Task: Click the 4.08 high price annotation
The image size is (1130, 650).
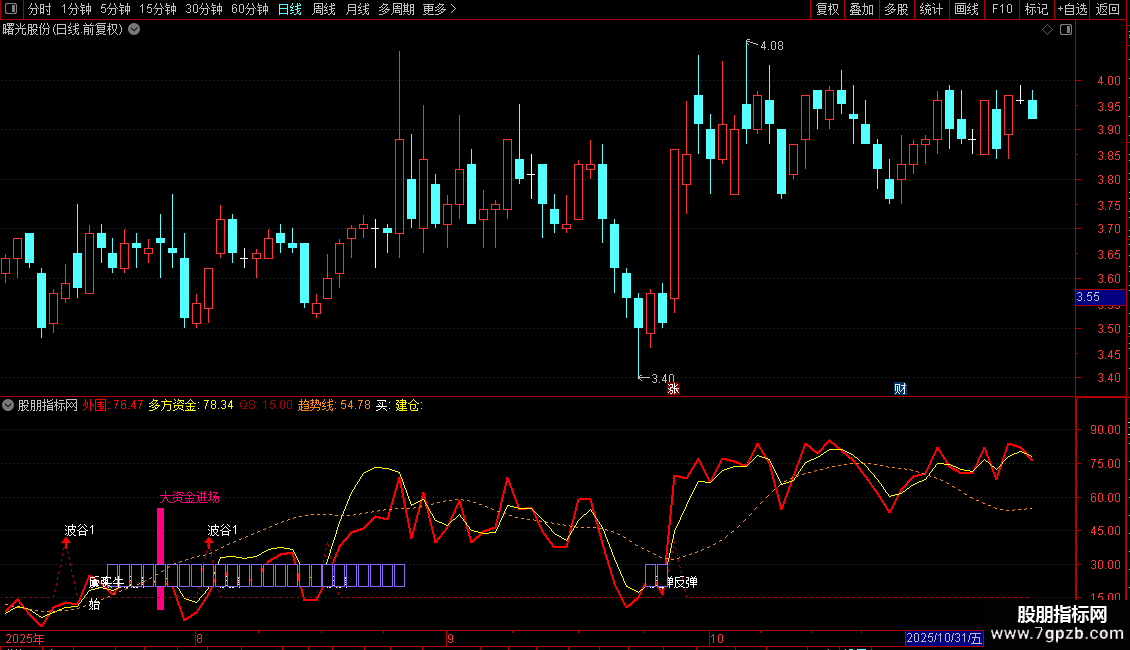Action: (772, 46)
